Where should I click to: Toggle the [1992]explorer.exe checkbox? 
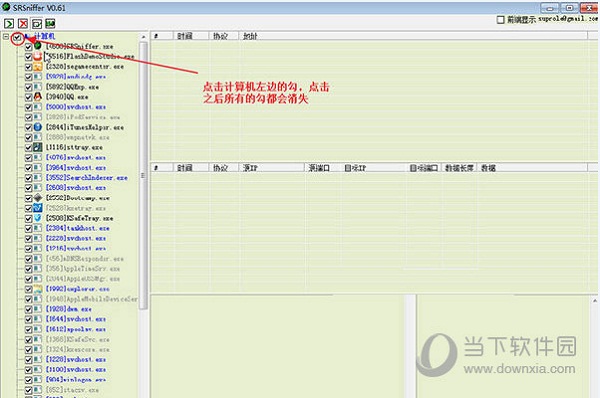pos(28,289)
